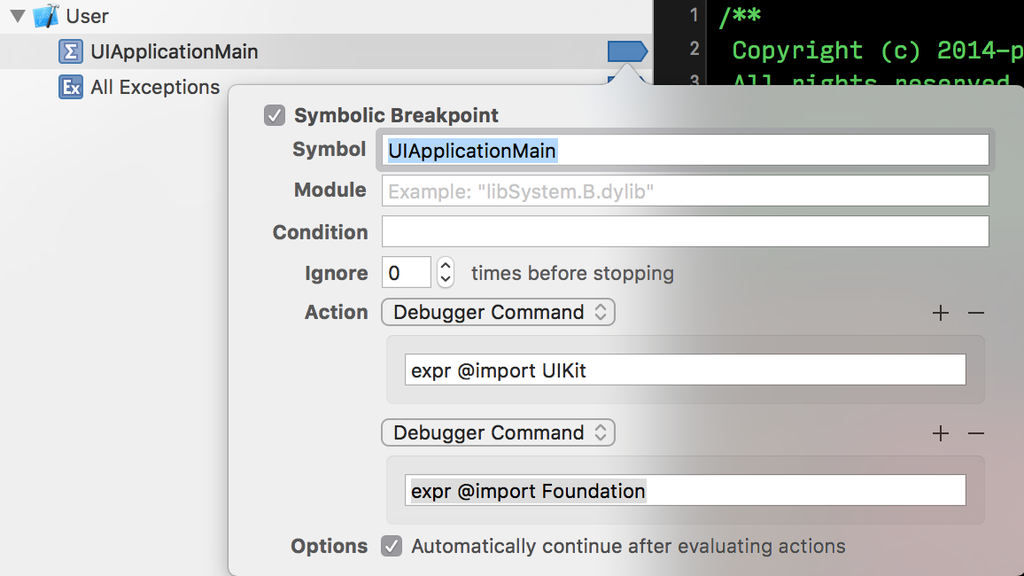Open the first Debugger Command dropdown
This screenshot has height=576, width=1024.
498,312
